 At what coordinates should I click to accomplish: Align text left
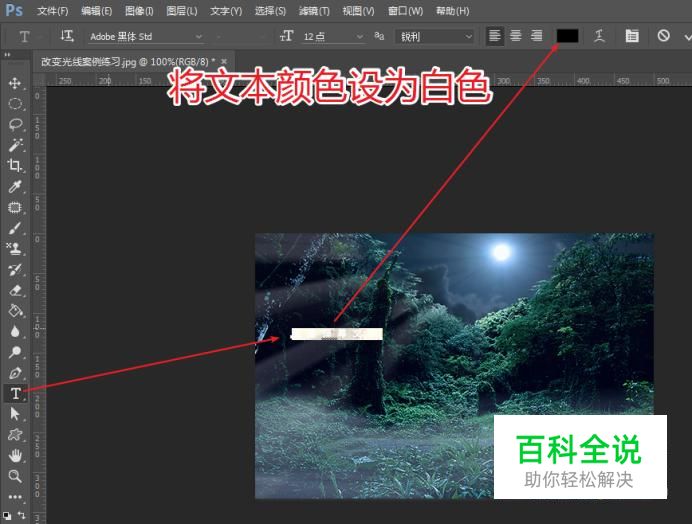point(495,36)
